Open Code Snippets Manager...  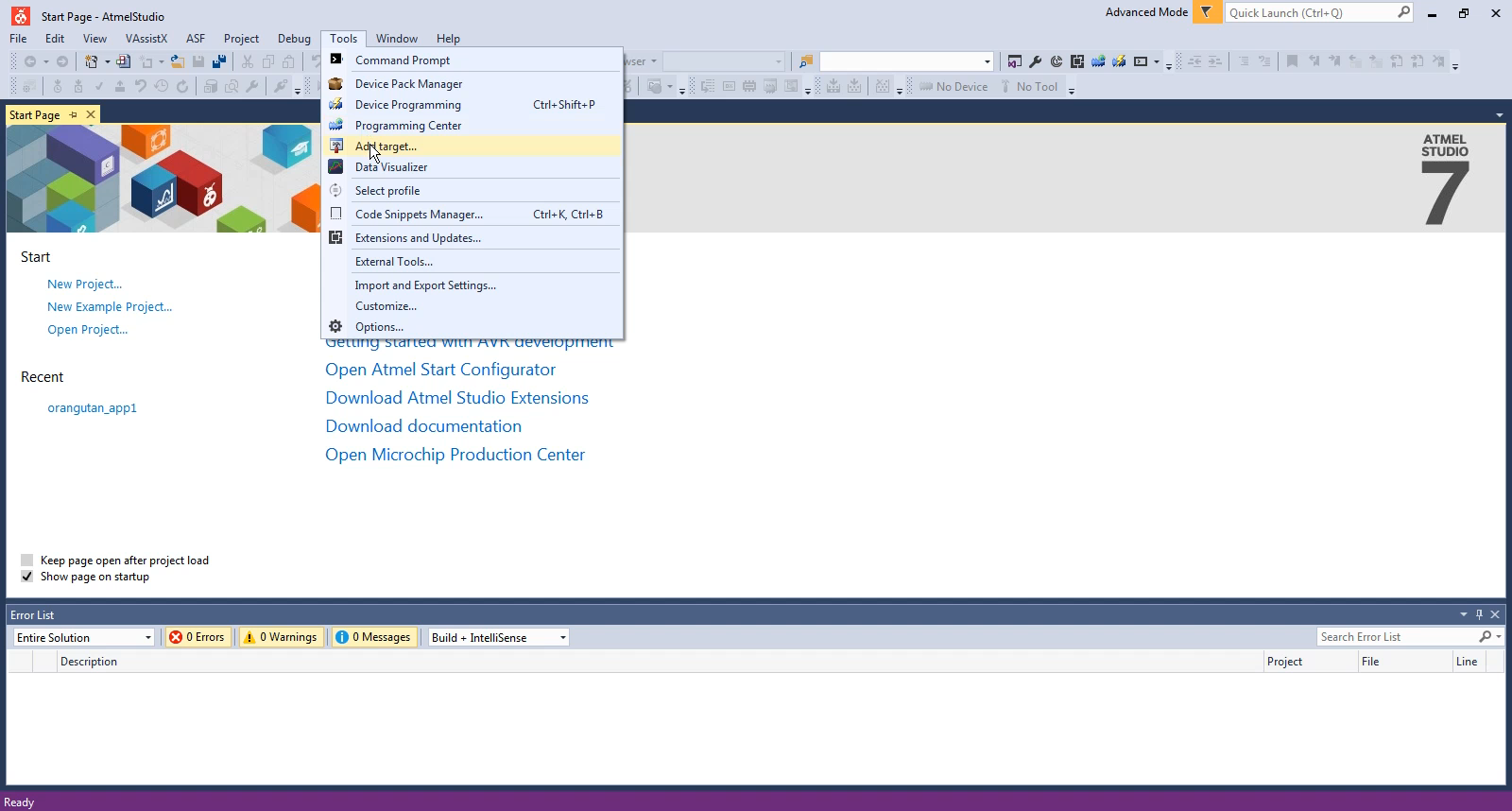[472, 214]
